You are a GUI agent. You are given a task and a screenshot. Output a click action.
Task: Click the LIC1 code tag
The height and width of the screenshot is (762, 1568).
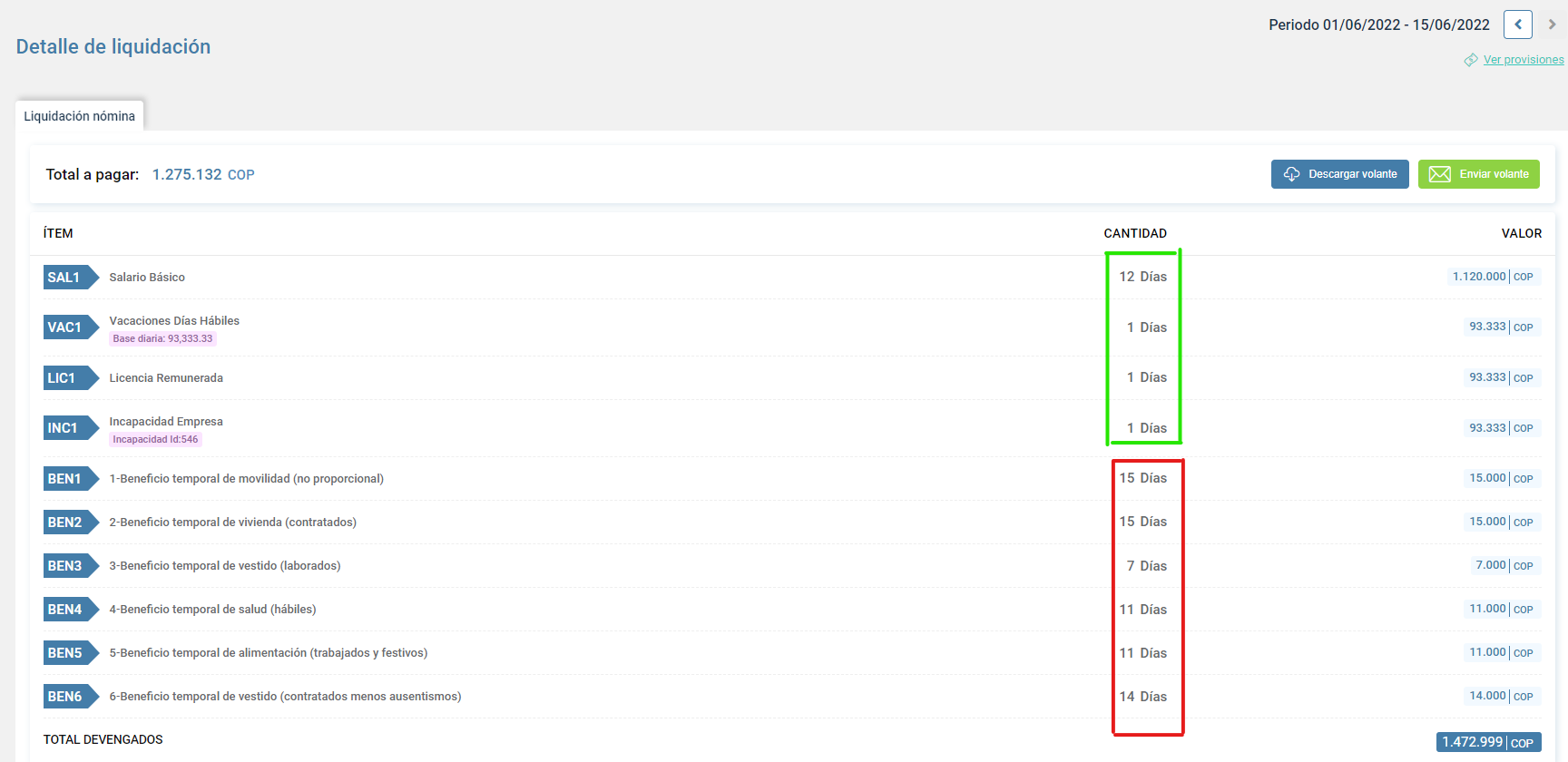71,378
